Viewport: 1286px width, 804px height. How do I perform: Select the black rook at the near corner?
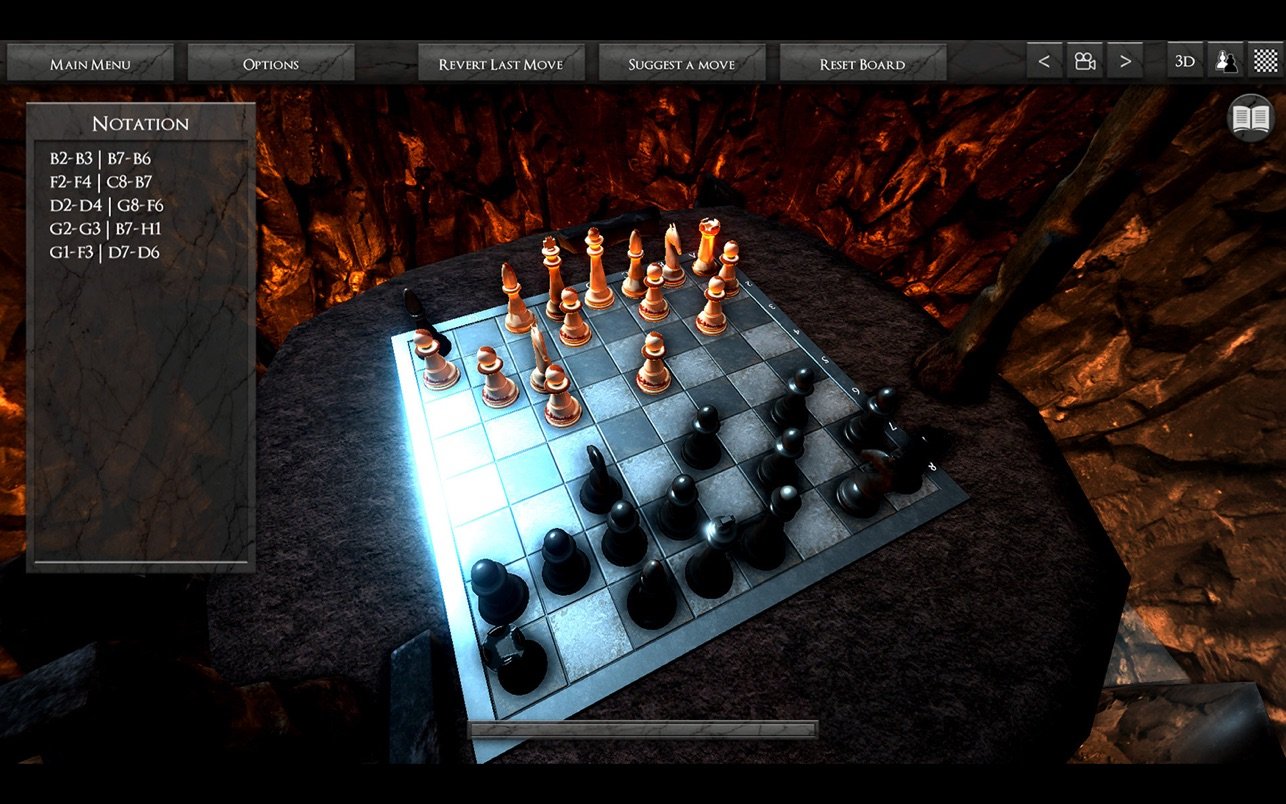514,655
